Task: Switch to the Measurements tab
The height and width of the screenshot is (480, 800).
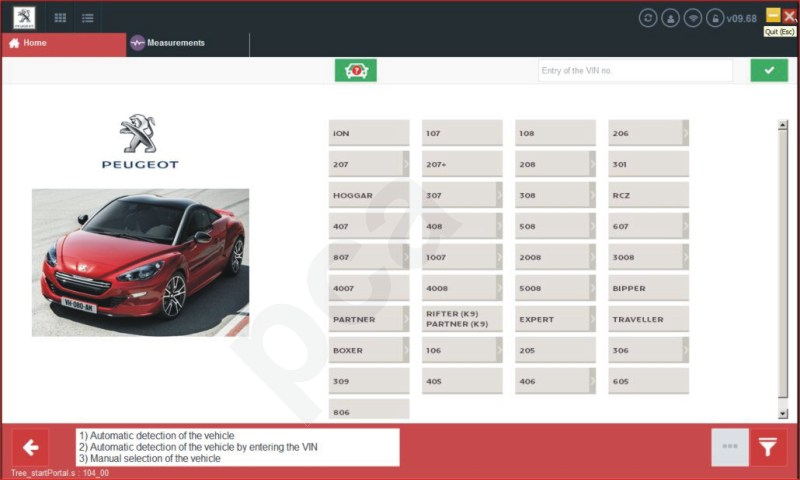Action: click(x=168, y=43)
